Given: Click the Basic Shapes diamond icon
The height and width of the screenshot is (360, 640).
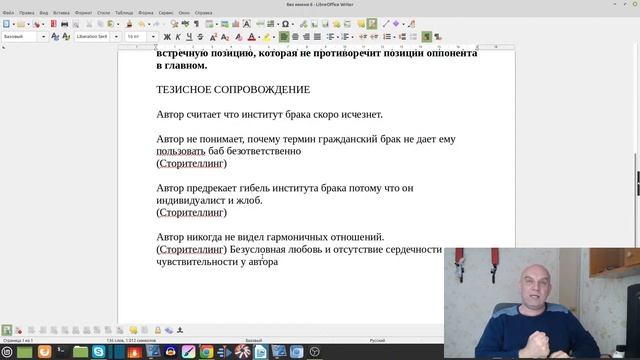Looking at the screenshot, I should click(x=396, y=24).
